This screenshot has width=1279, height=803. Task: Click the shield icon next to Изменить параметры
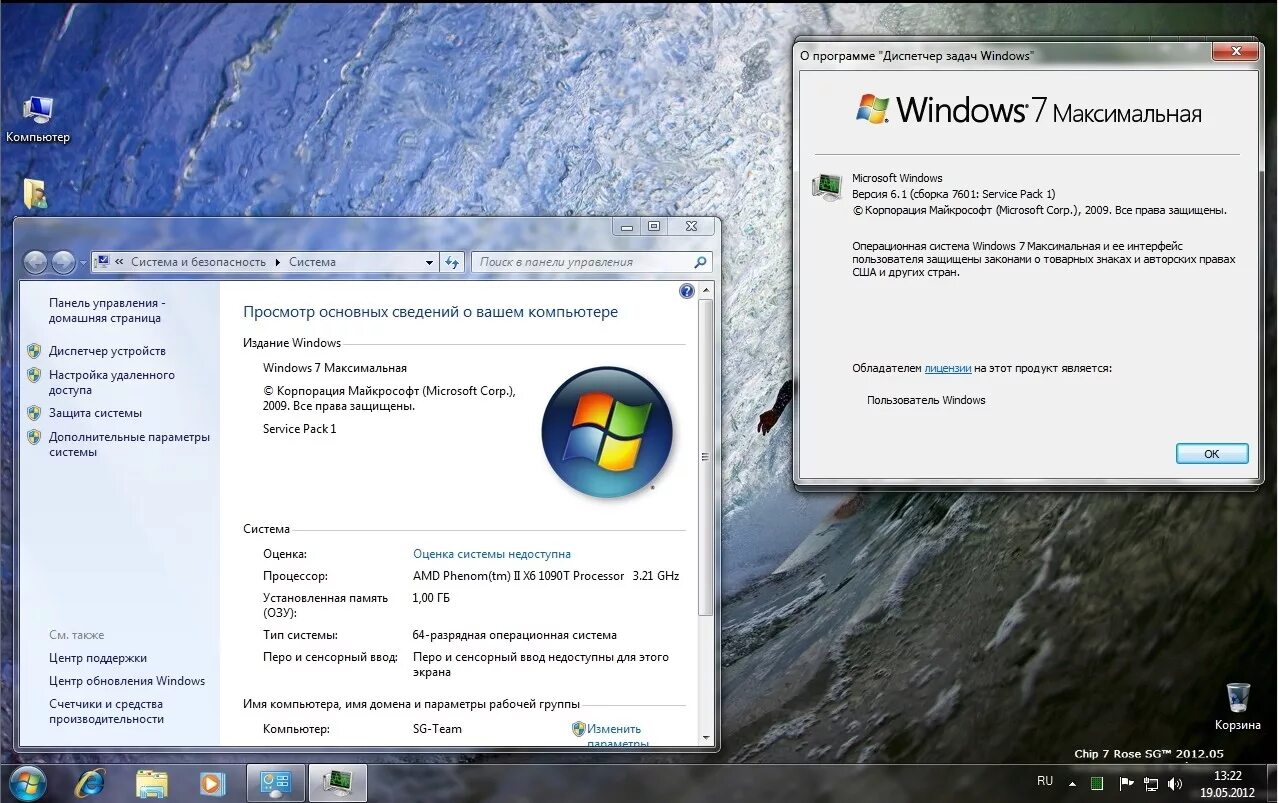(579, 729)
